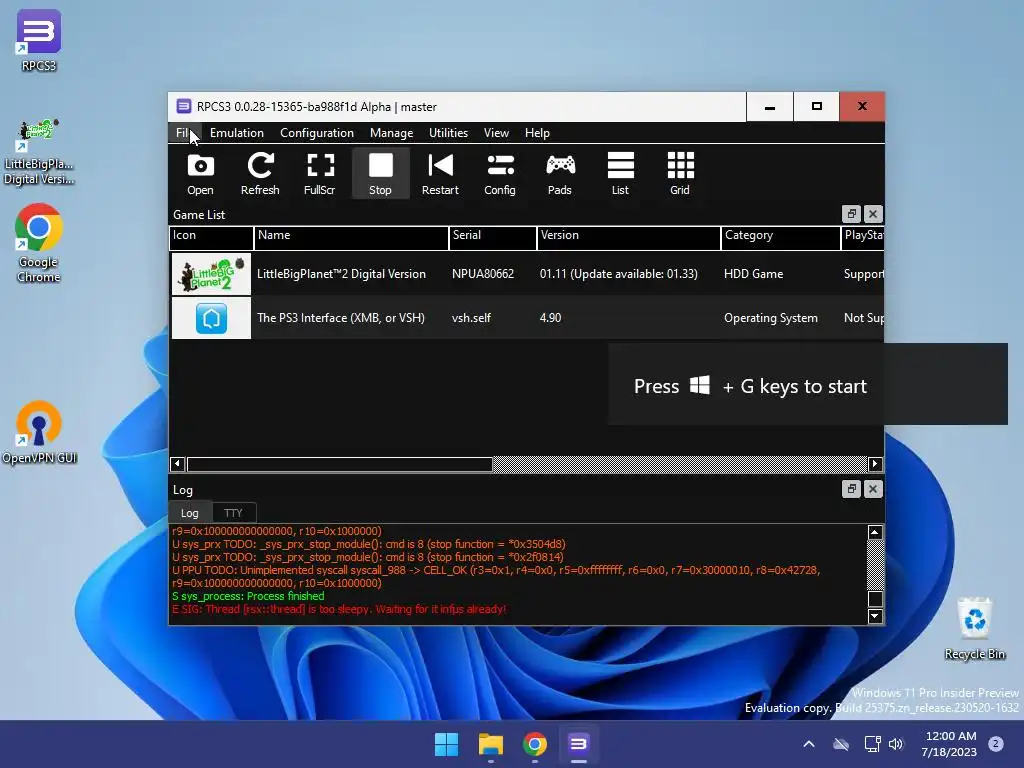Open the OpenVPN GUI desktop shortcut
1024x768 pixels.
tap(39, 432)
